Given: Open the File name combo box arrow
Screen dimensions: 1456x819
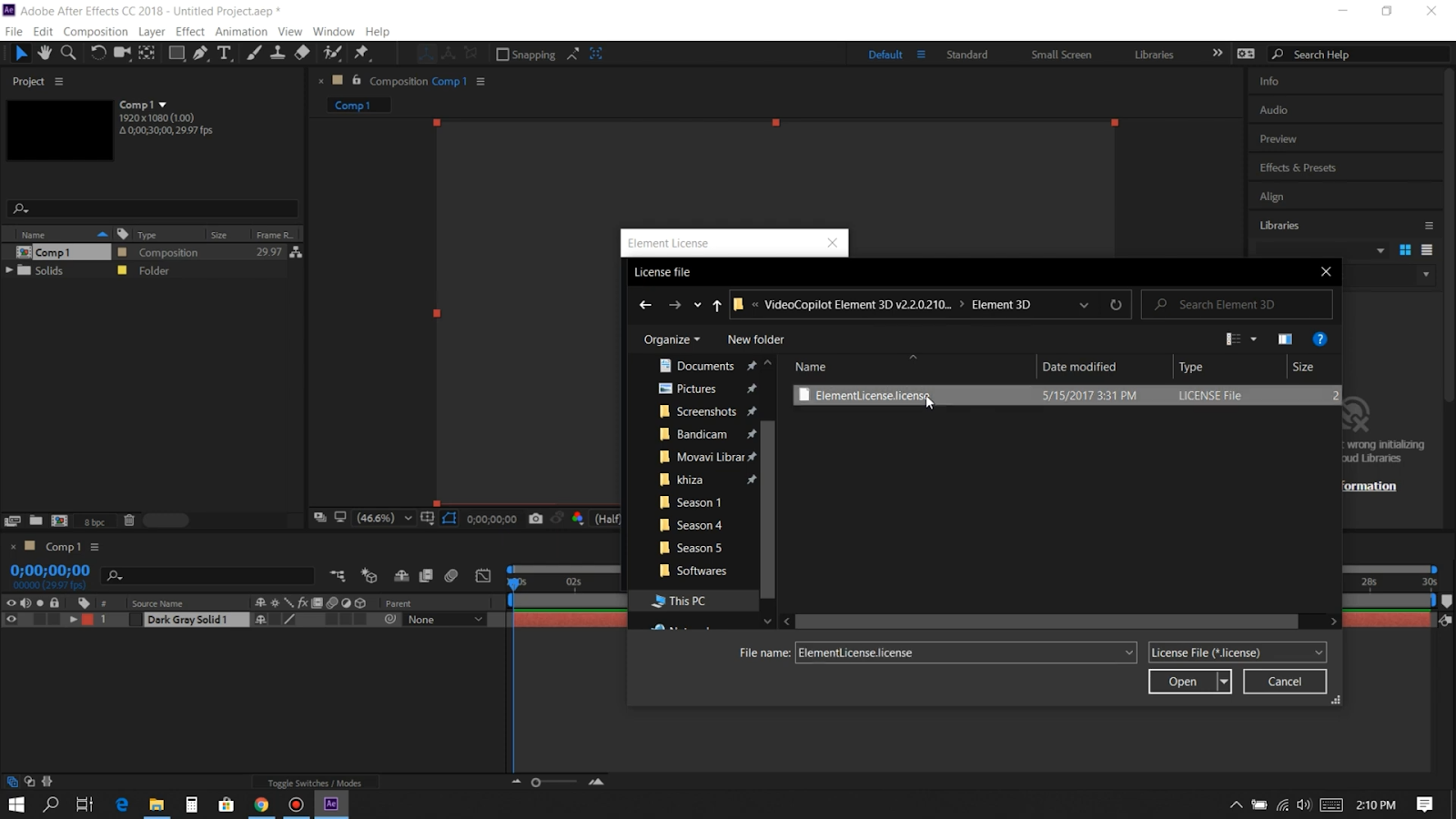Looking at the screenshot, I should click(1128, 652).
